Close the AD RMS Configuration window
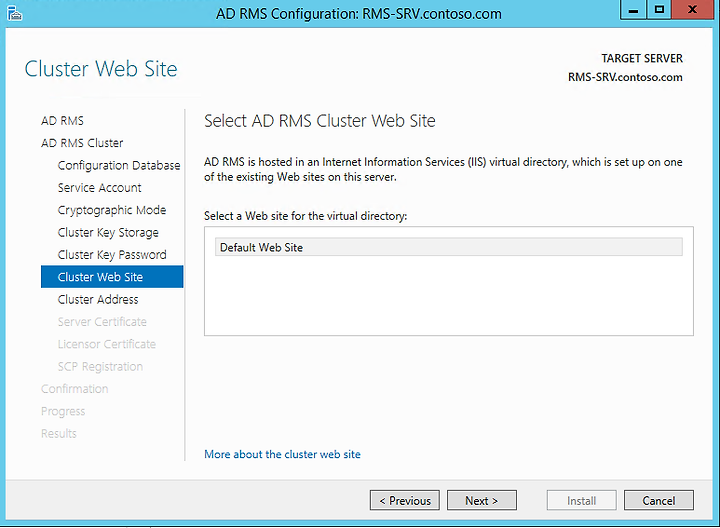Viewport: 720px width, 528px height. (692, 10)
